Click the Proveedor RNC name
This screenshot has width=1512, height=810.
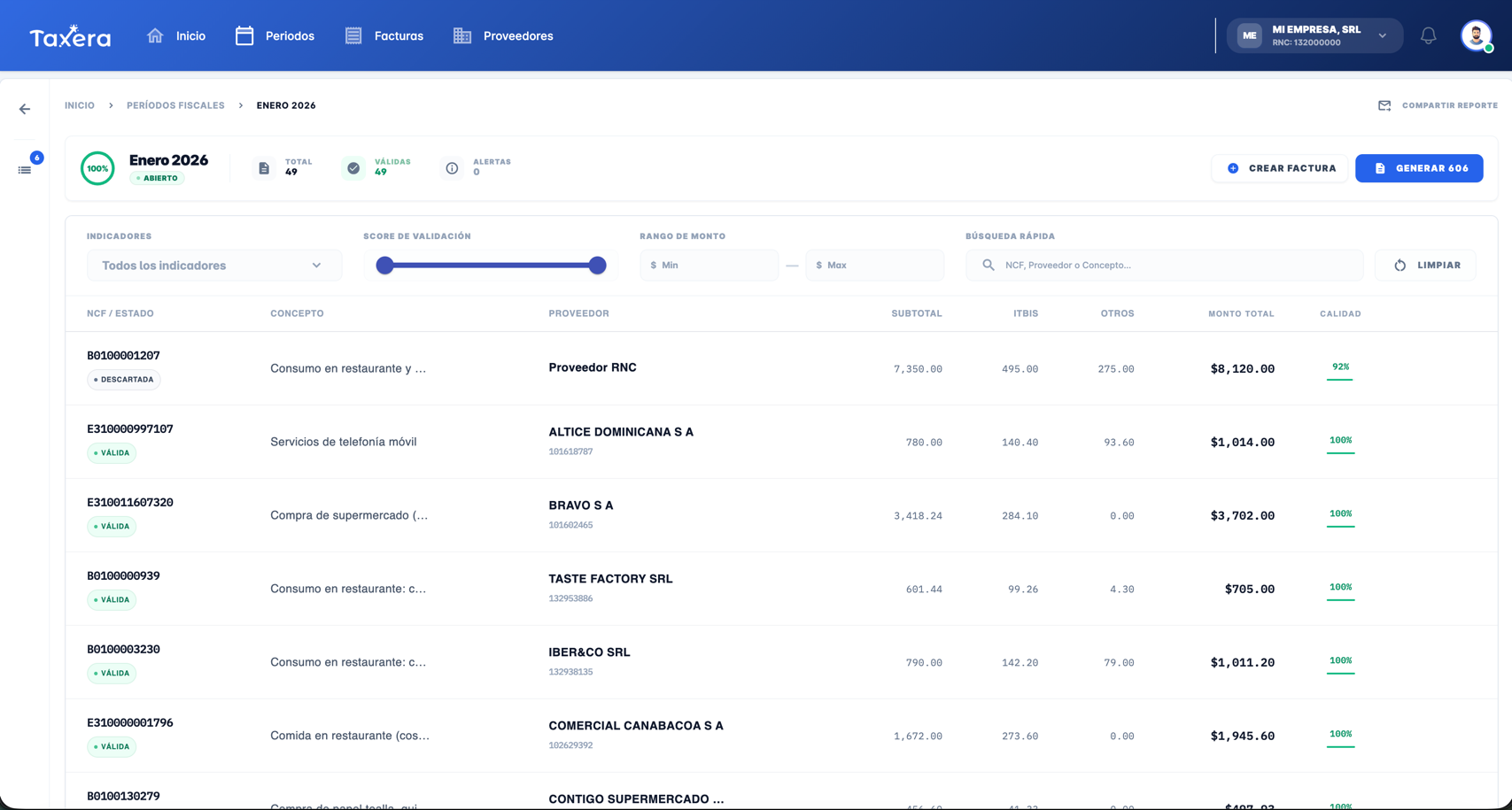pyautogui.click(x=593, y=367)
